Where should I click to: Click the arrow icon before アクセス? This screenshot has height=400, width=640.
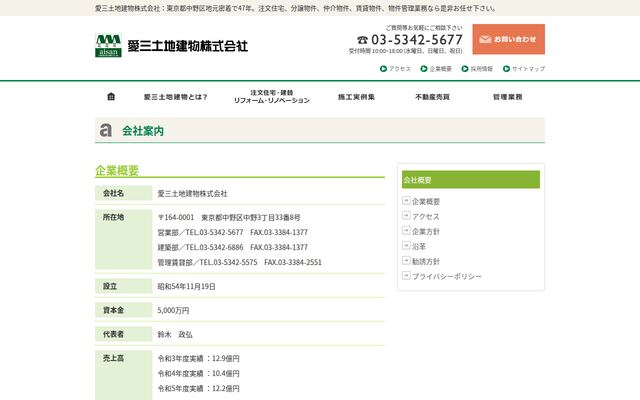(383, 69)
